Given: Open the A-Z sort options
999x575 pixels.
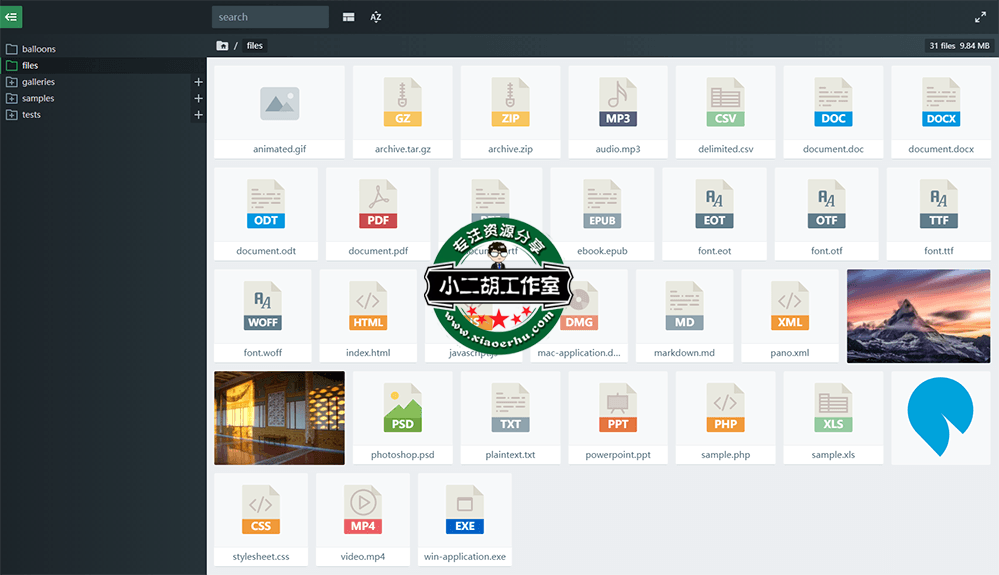Looking at the screenshot, I should [x=376, y=17].
